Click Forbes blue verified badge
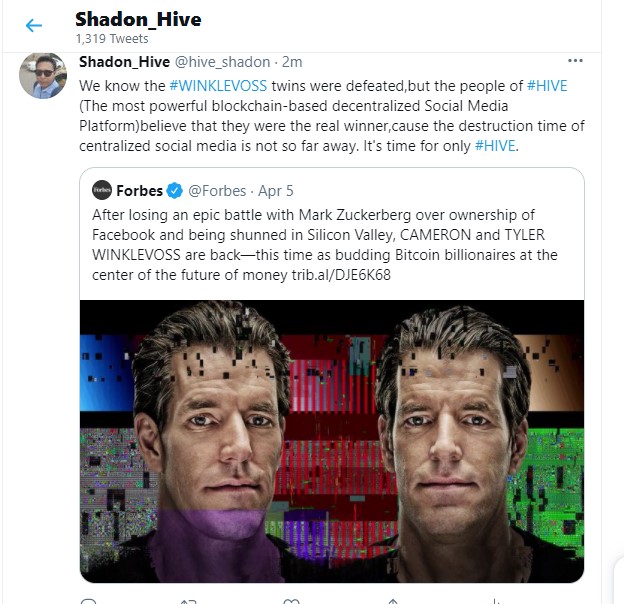 click(x=174, y=191)
